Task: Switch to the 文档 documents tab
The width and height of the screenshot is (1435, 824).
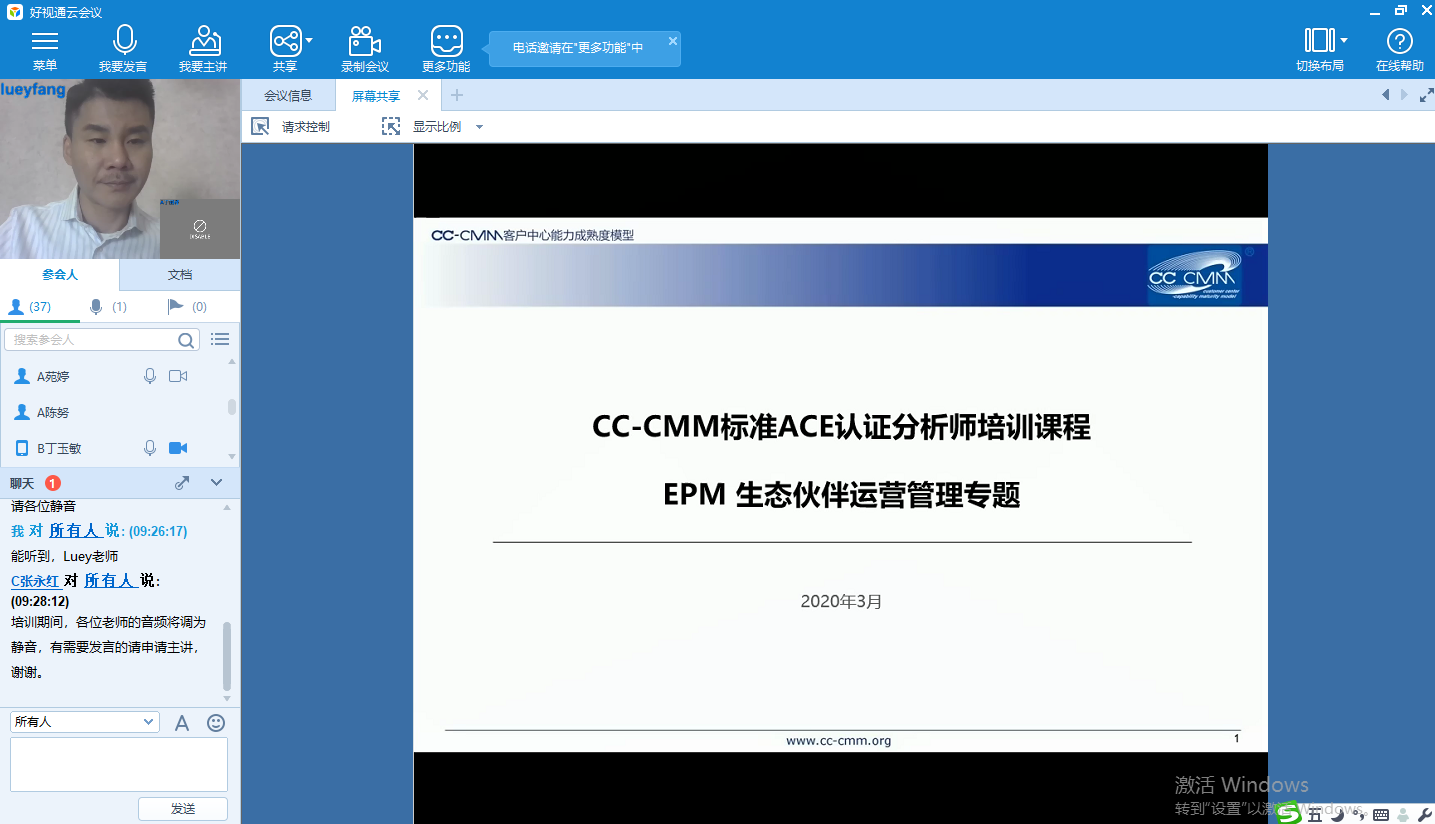Action: [x=180, y=274]
